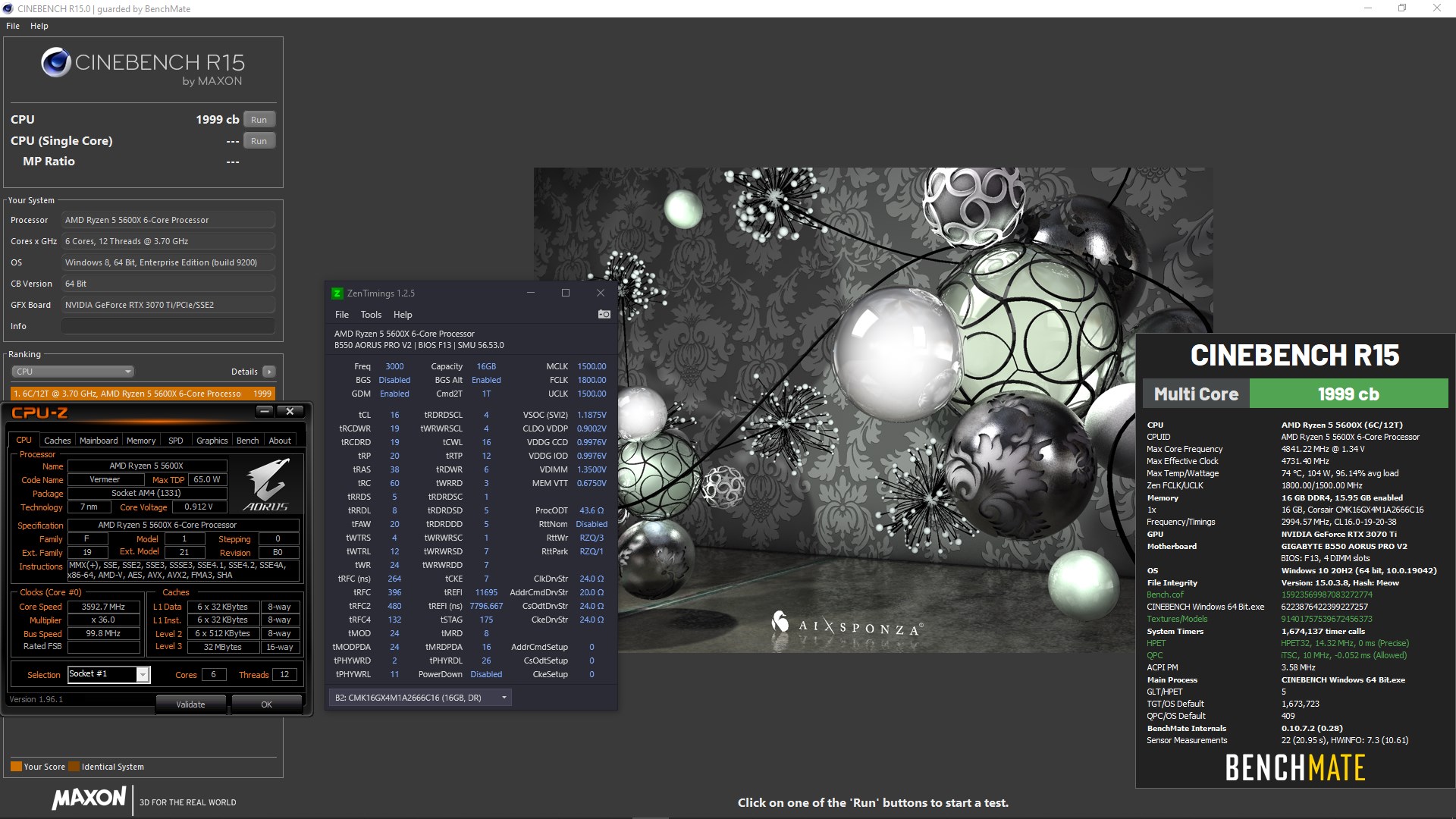The height and width of the screenshot is (819, 1456).
Task: Select the 6C/12T Ryzen 5600X ranking entry
Action: click(143, 394)
